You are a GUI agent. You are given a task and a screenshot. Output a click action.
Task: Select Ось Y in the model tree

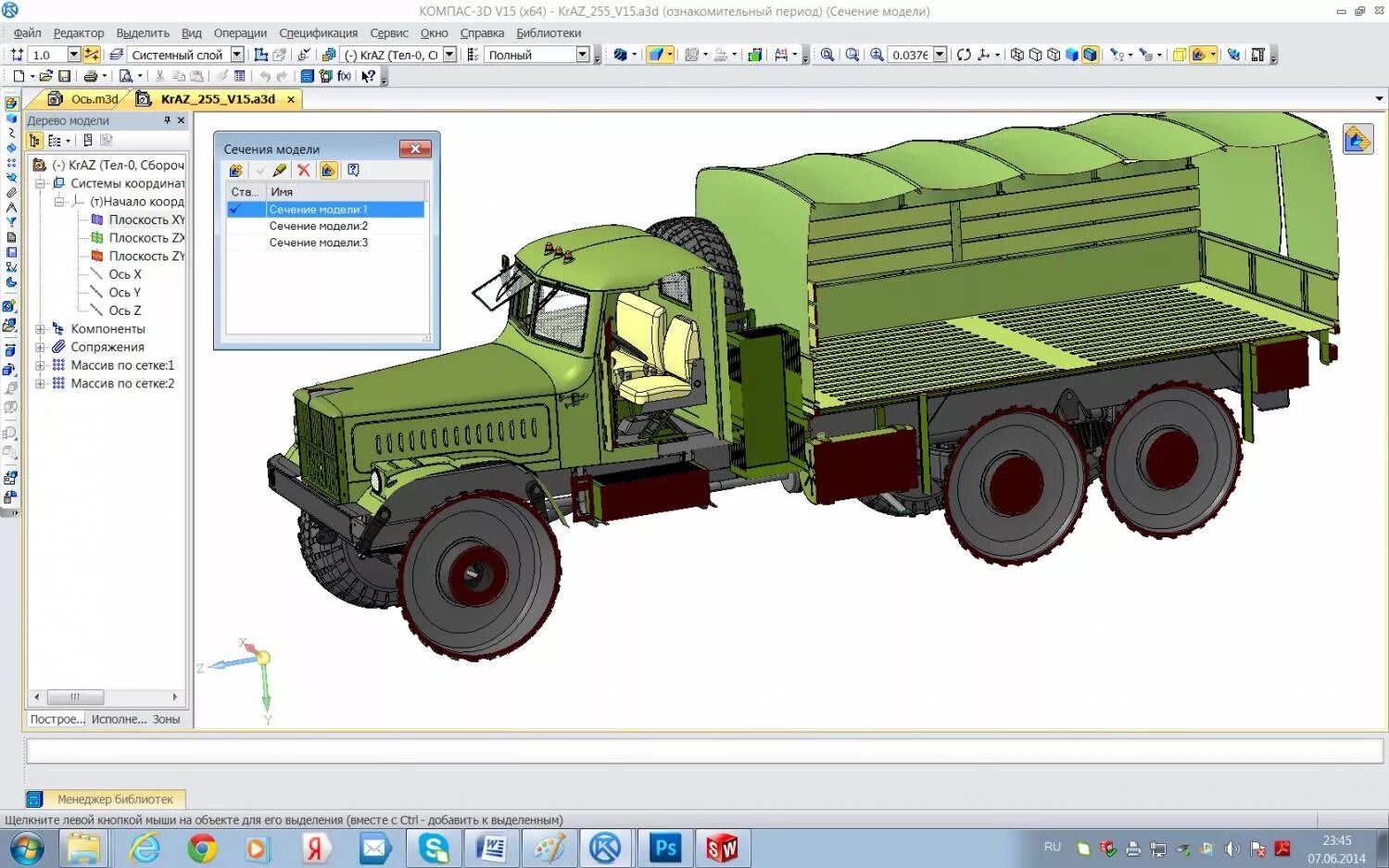(125, 293)
